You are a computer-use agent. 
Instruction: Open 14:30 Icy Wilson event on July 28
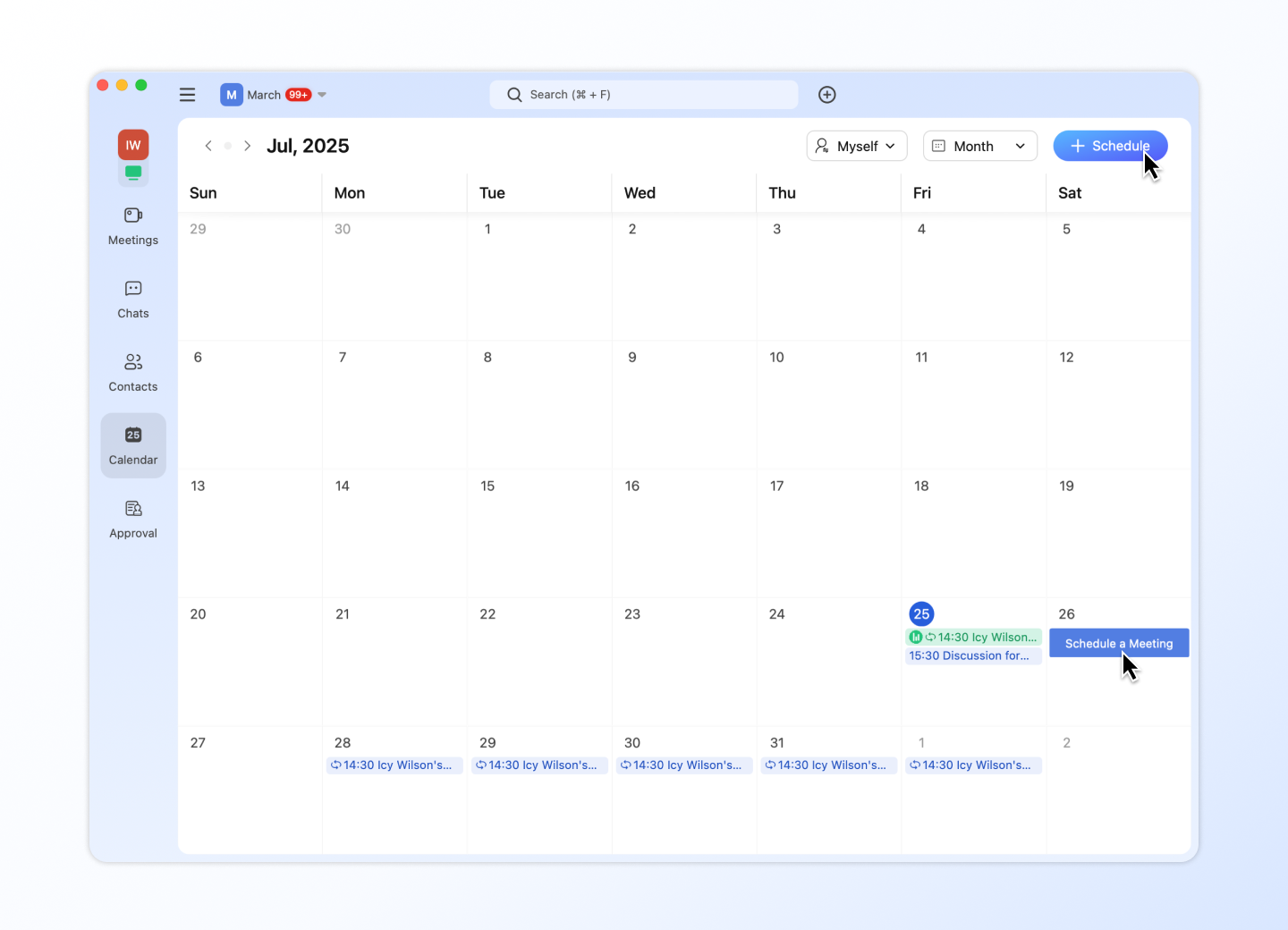coord(394,765)
